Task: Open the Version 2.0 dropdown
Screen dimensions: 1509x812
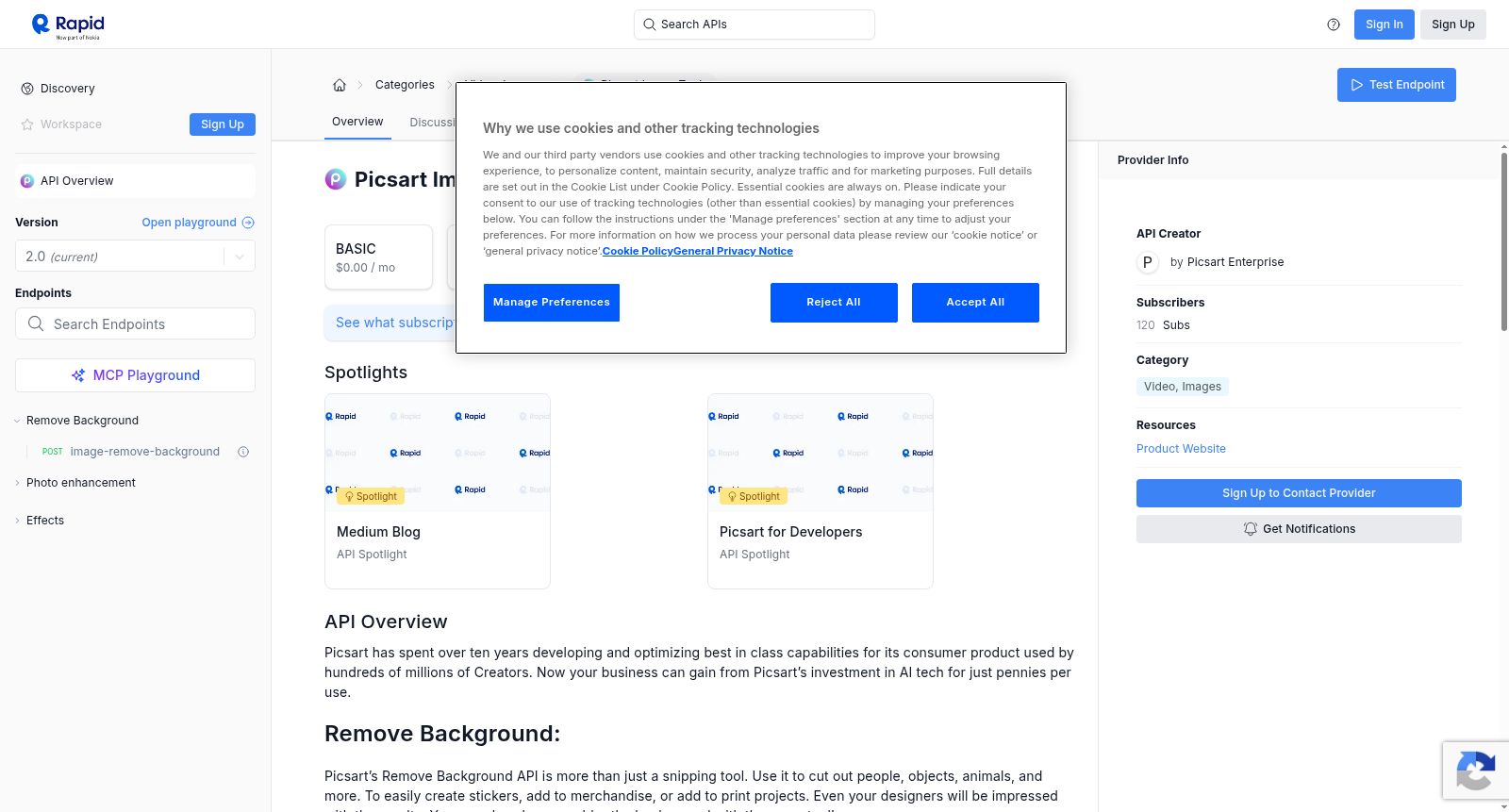Action: 135,257
